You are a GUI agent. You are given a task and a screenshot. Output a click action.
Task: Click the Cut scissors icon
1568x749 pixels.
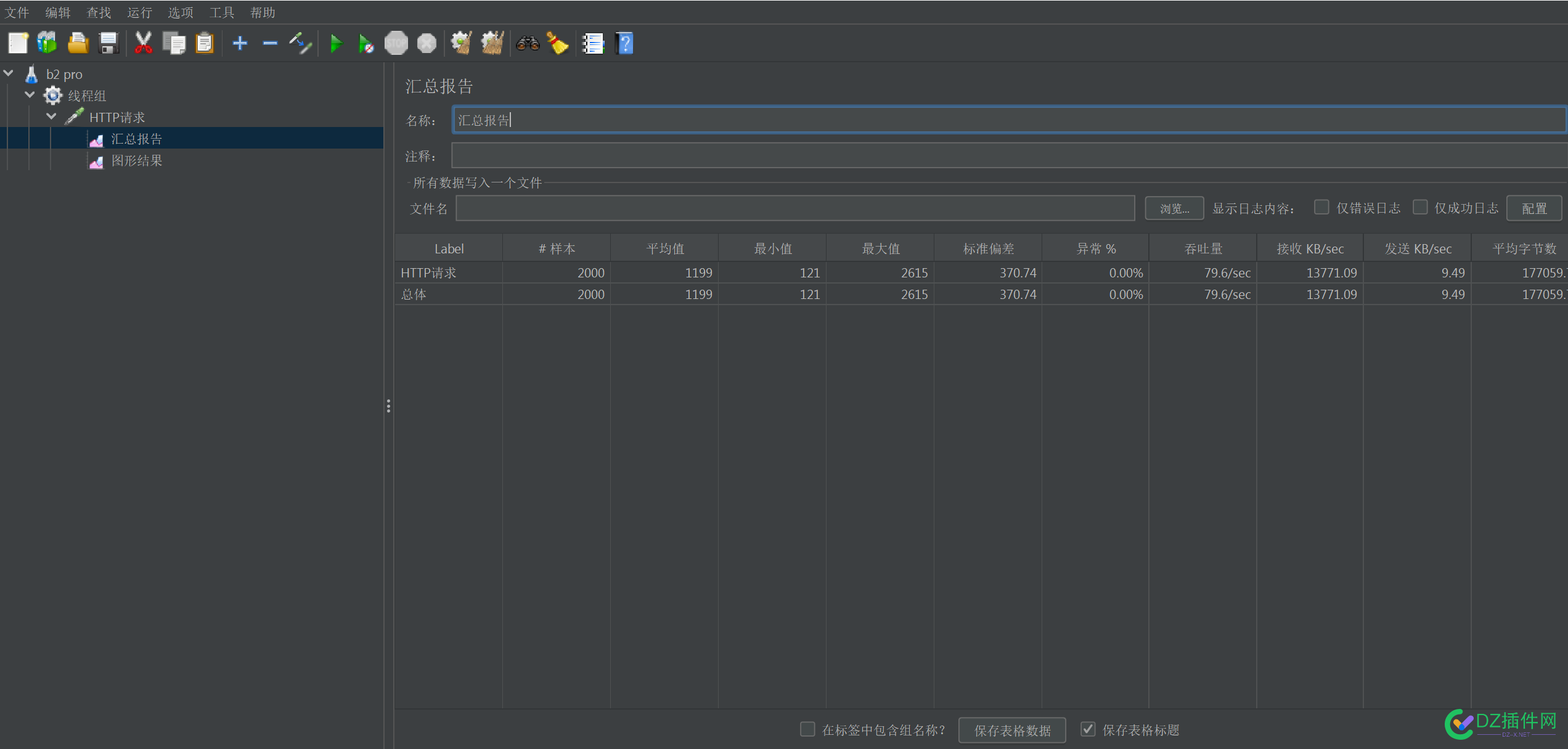[x=144, y=43]
